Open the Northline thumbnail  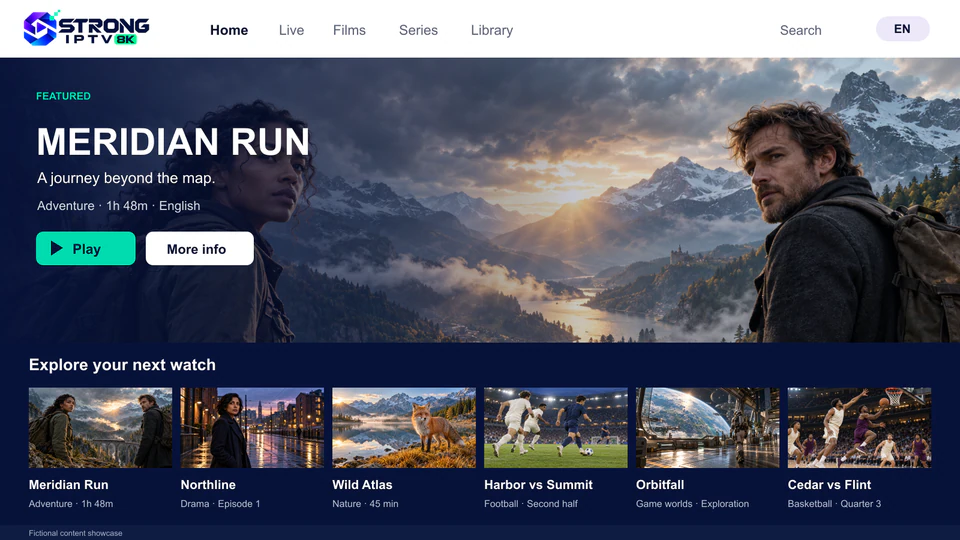252,427
